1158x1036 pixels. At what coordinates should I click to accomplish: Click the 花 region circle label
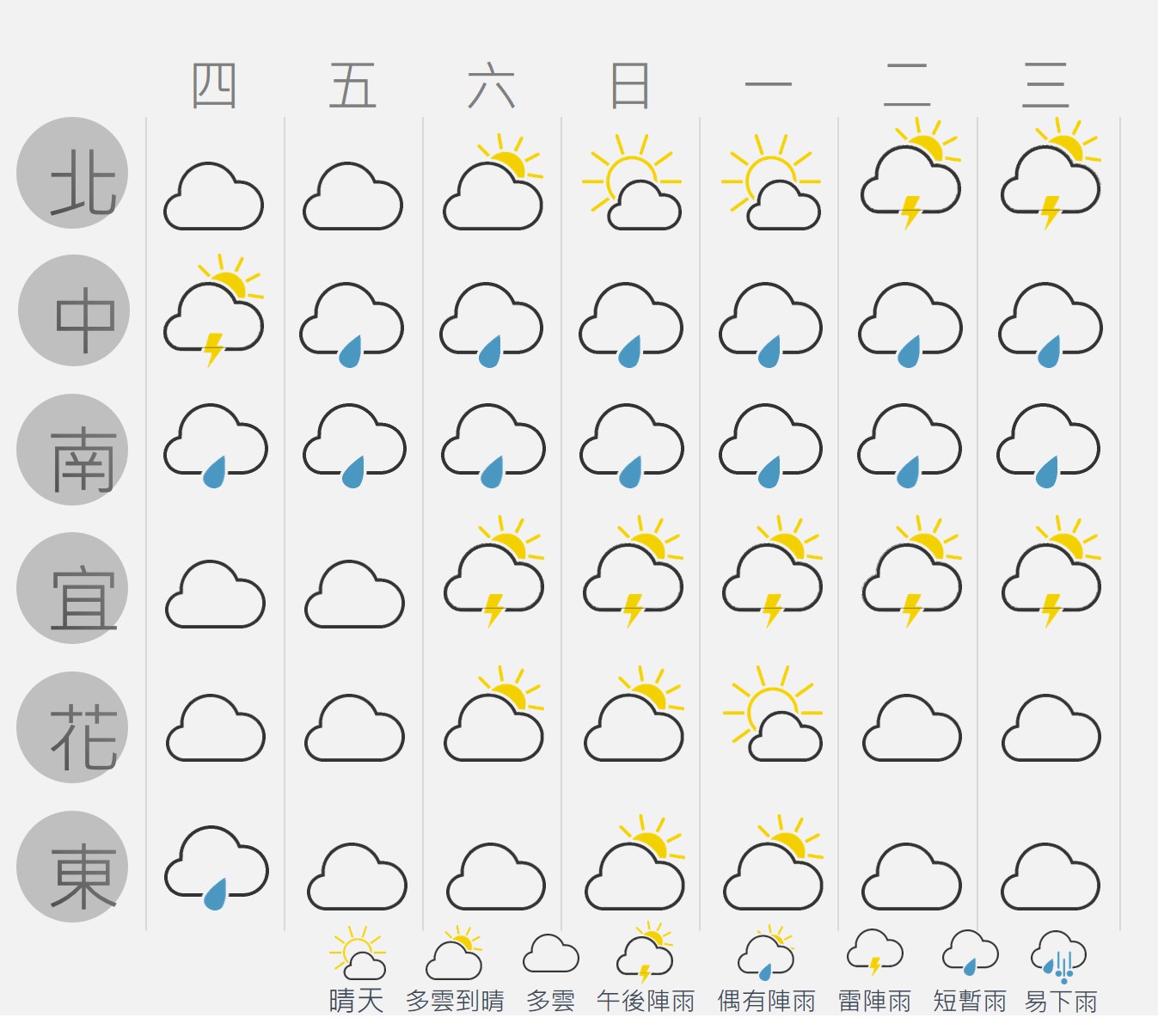(72, 727)
